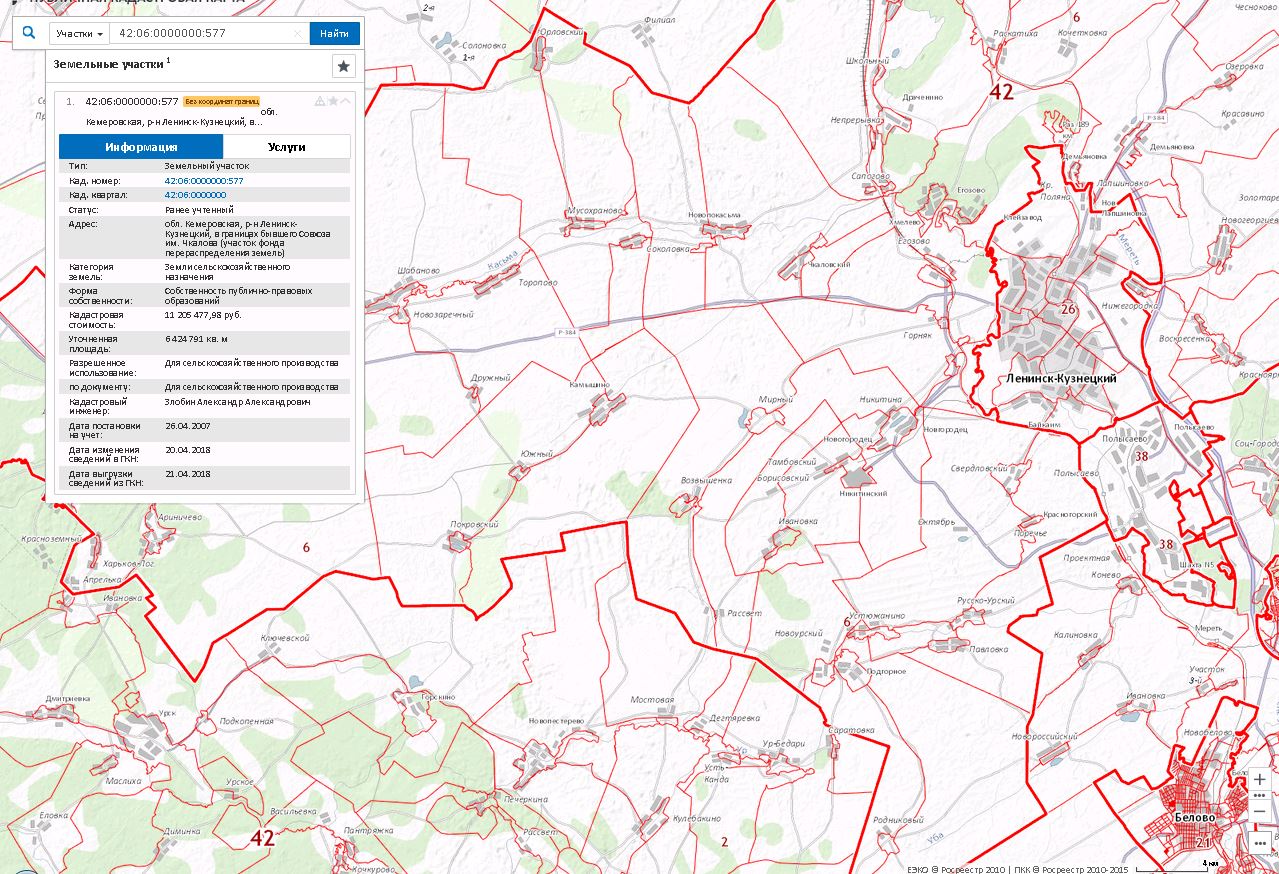Click the Харьков Лог label on map
This screenshot has width=1279, height=874.
(127, 563)
